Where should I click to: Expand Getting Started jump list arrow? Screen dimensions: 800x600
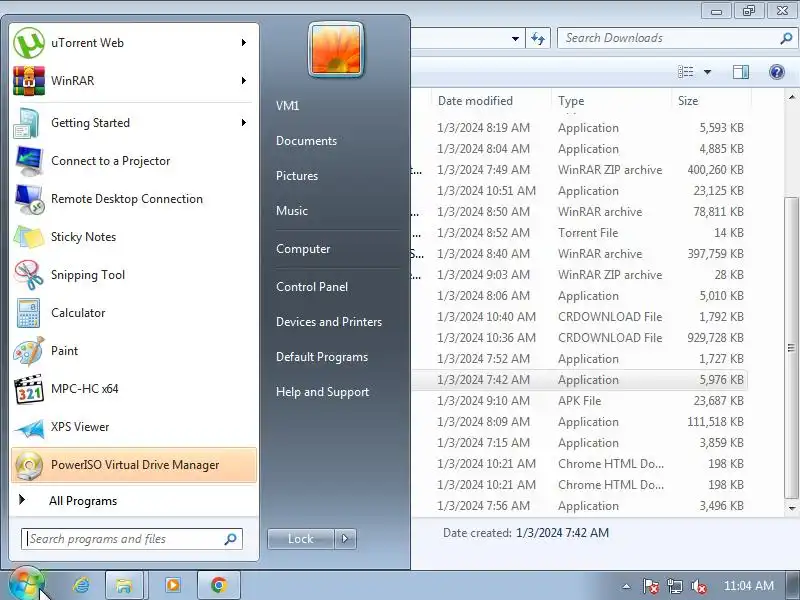[x=244, y=123]
